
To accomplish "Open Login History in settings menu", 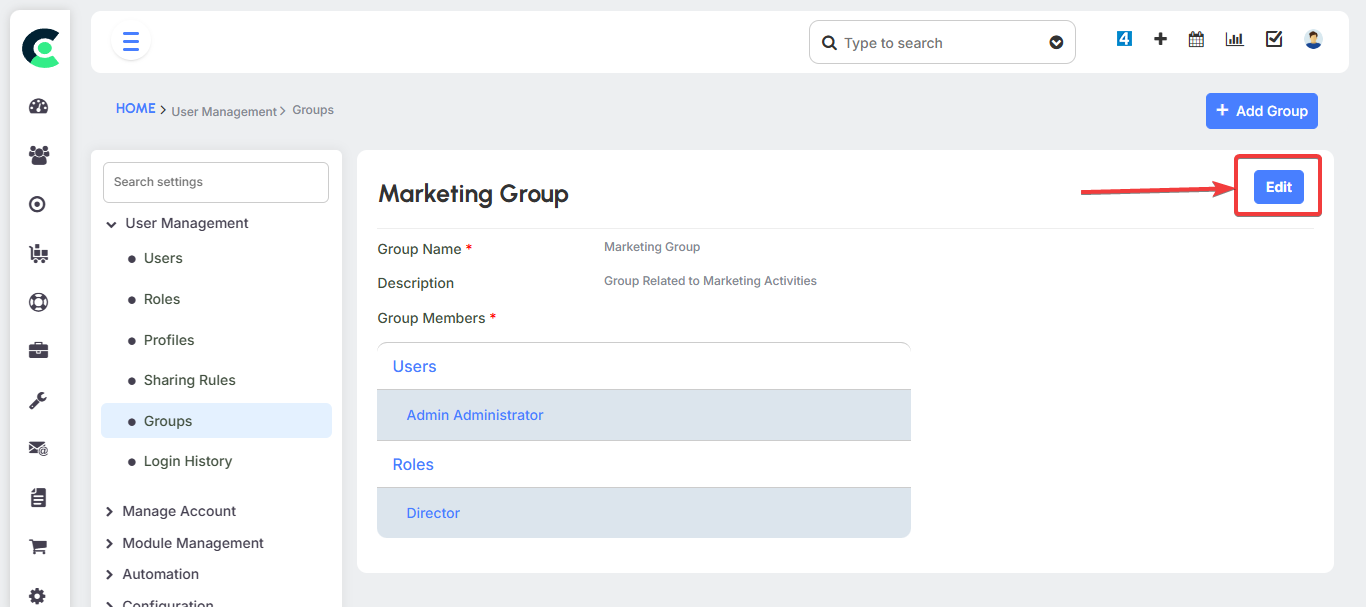I will tap(187, 461).
